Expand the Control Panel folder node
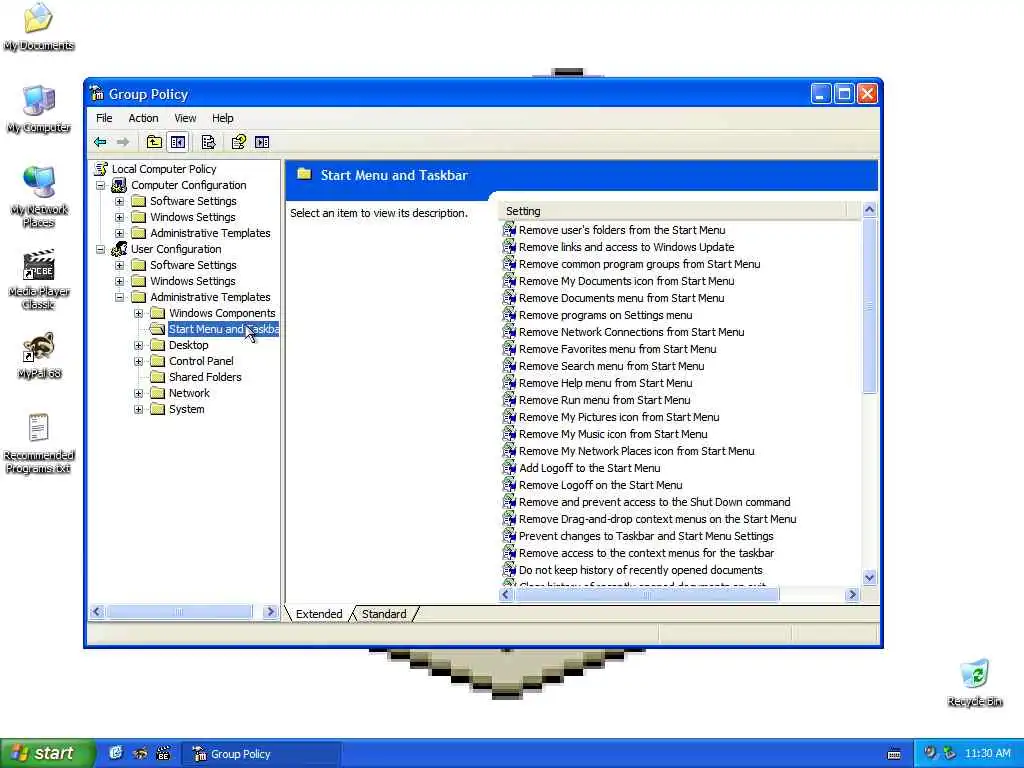The width and height of the screenshot is (1024, 768). [138, 361]
